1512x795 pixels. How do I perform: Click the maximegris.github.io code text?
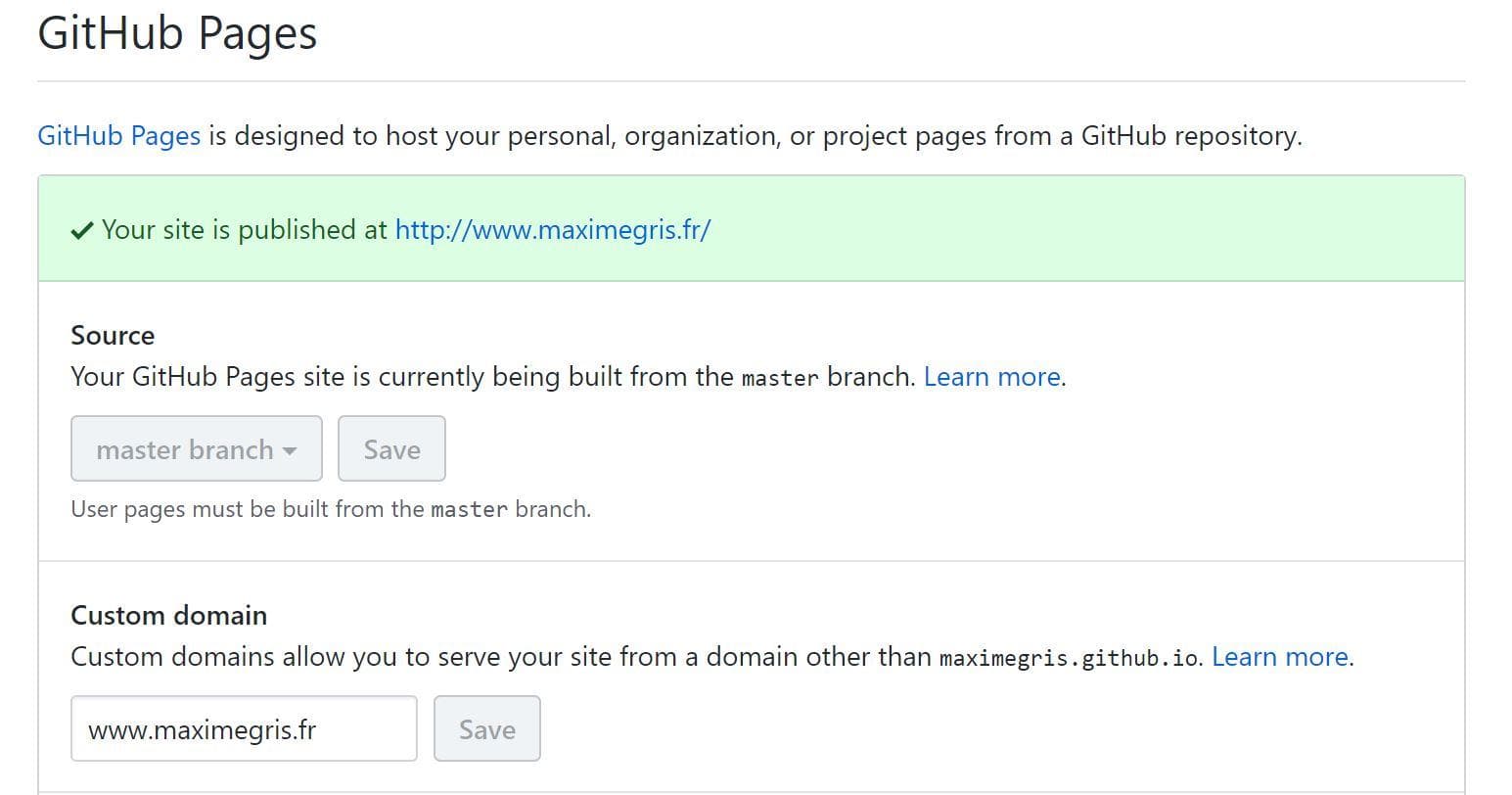coord(1069,658)
